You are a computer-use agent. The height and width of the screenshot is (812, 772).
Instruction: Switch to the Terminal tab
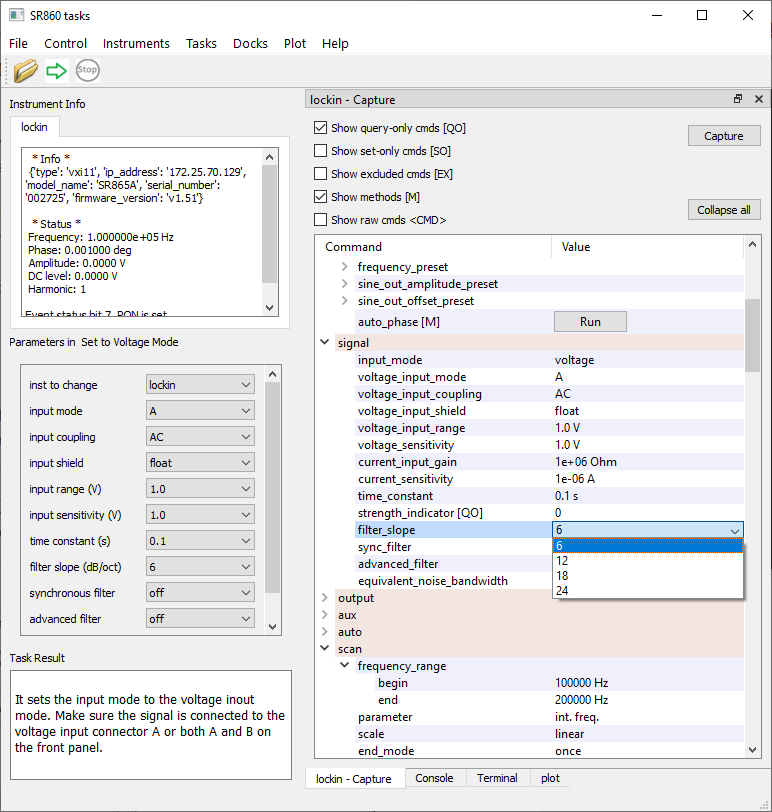tap(497, 778)
